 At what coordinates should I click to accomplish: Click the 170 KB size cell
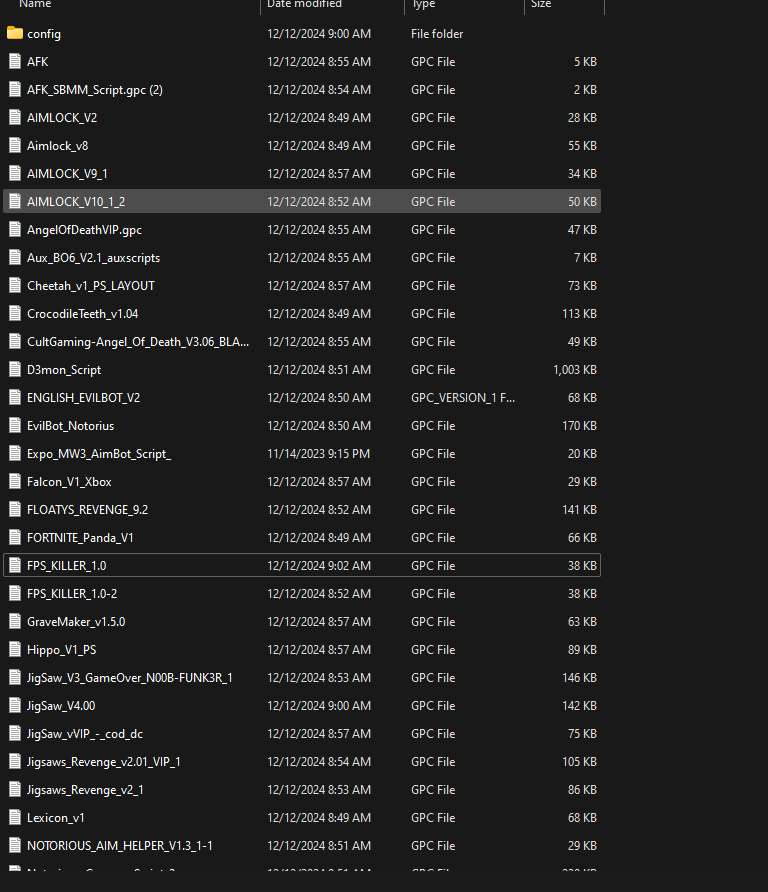click(579, 426)
